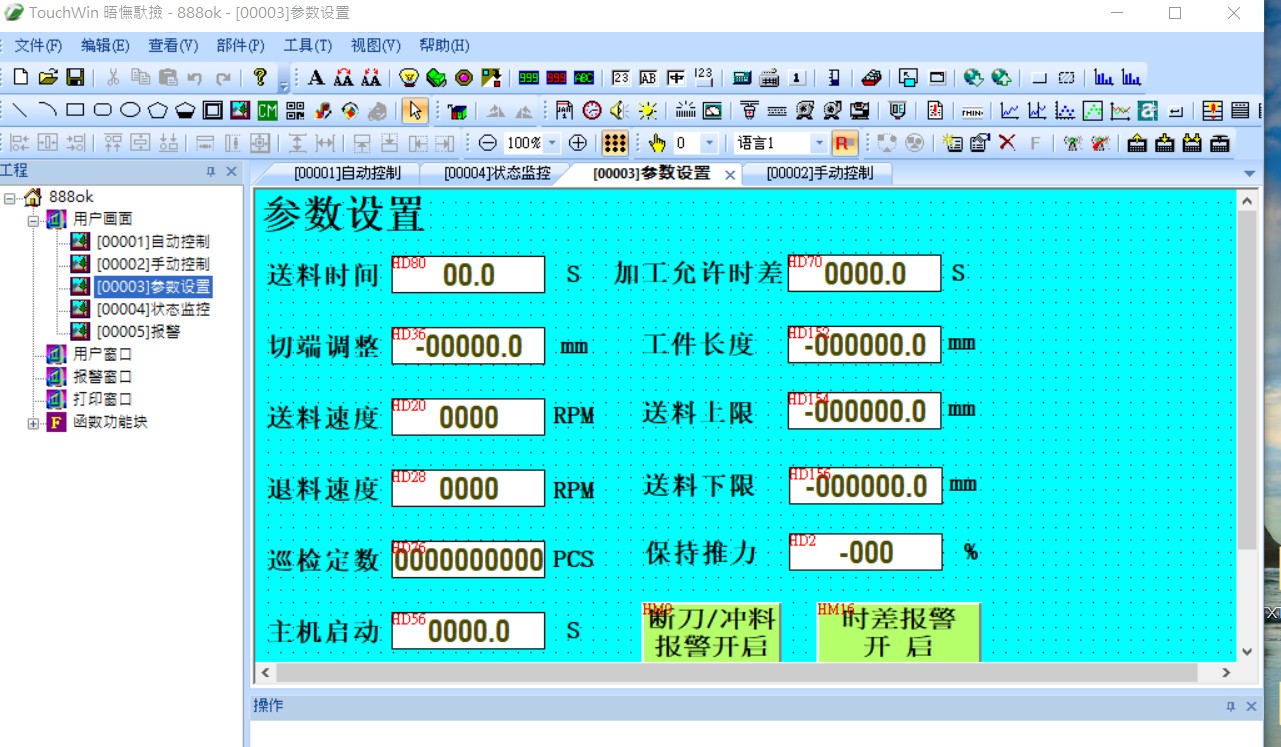Screen dimensions: 1281x747
Task: Toggle the 断刀/冲料 报警开启 button
Action: [711, 632]
